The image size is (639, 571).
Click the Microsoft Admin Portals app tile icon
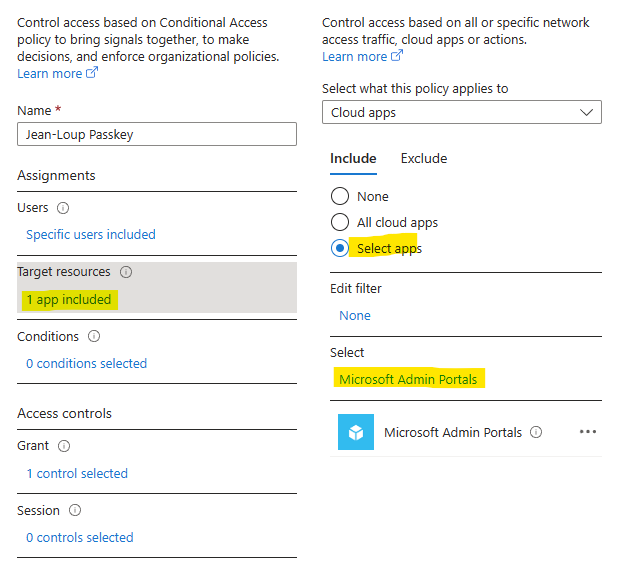(x=356, y=432)
